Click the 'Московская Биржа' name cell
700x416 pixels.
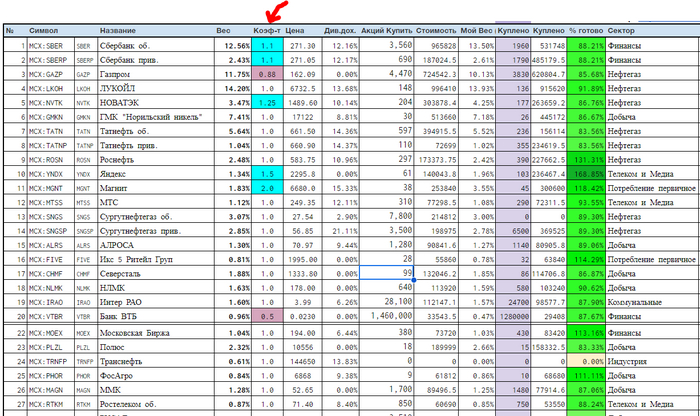point(142,333)
